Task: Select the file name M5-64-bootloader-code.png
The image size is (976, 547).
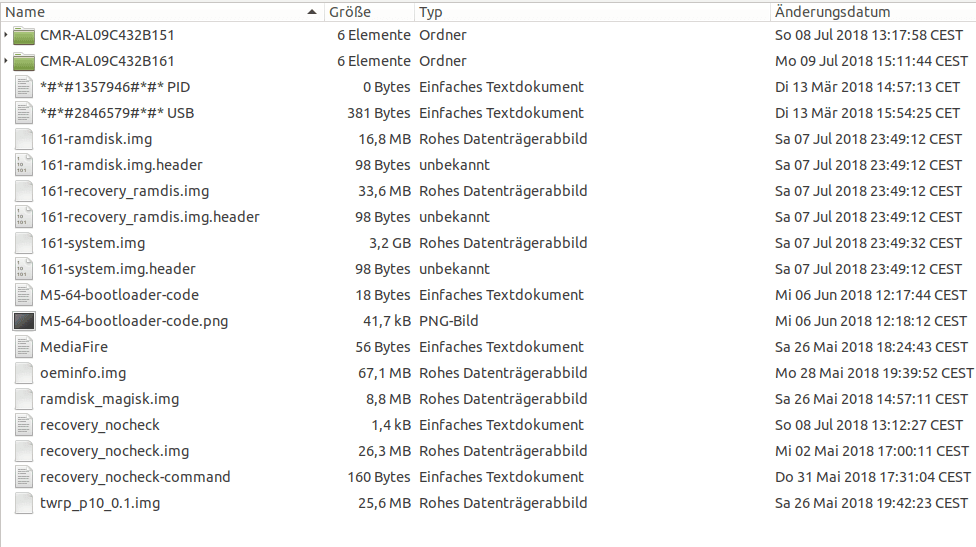Action: click(x=134, y=321)
